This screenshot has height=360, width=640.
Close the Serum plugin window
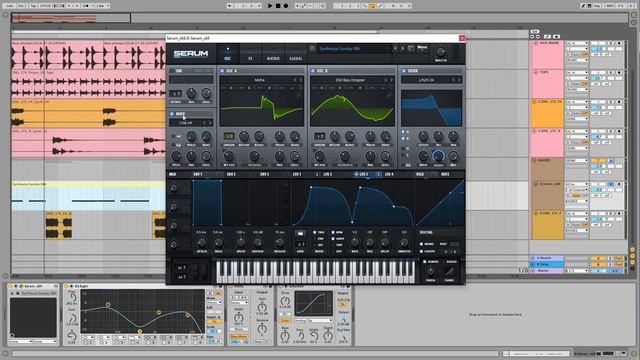(x=462, y=38)
